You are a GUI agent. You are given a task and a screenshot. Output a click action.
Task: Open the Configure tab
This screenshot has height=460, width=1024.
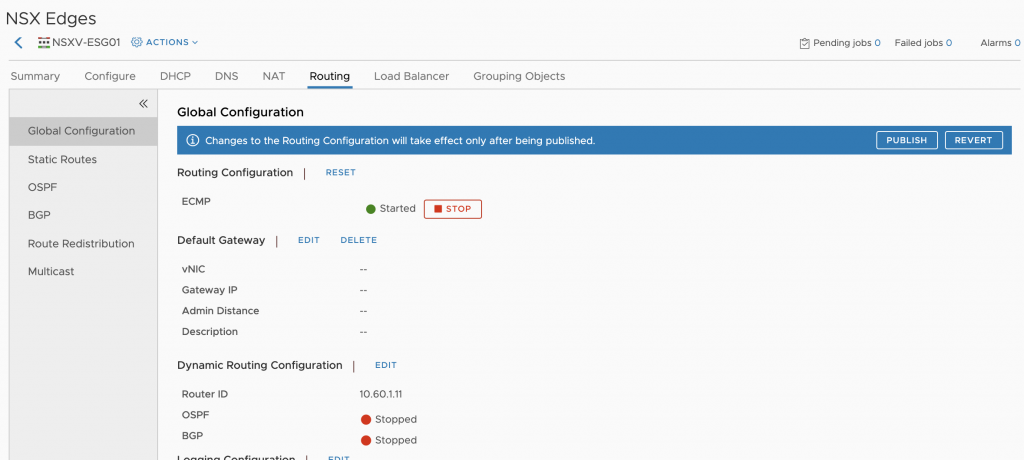tap(110, 76)
